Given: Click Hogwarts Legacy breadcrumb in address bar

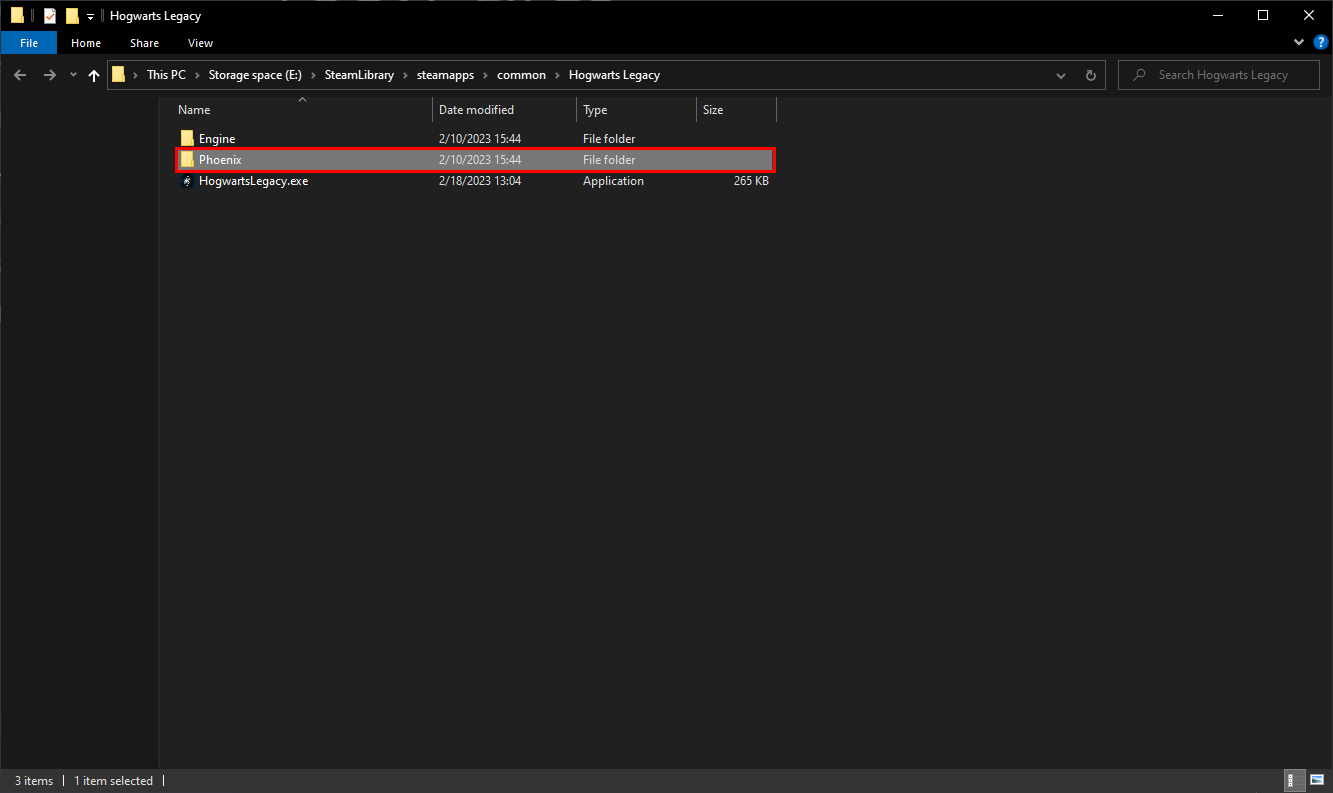Looking at the screenshot, I should [614, 75].
